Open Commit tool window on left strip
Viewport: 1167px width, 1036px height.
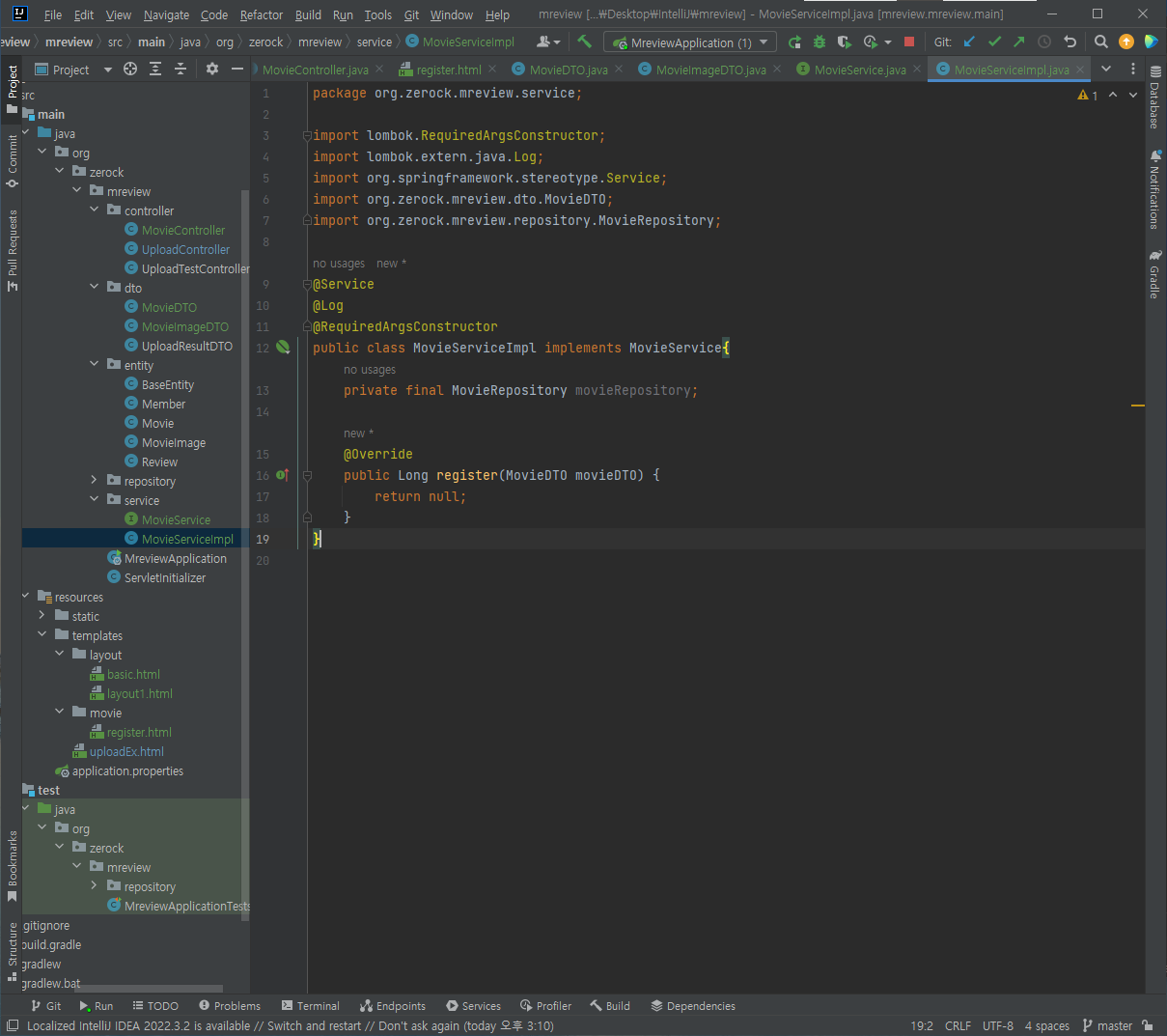tap(12, 160)
